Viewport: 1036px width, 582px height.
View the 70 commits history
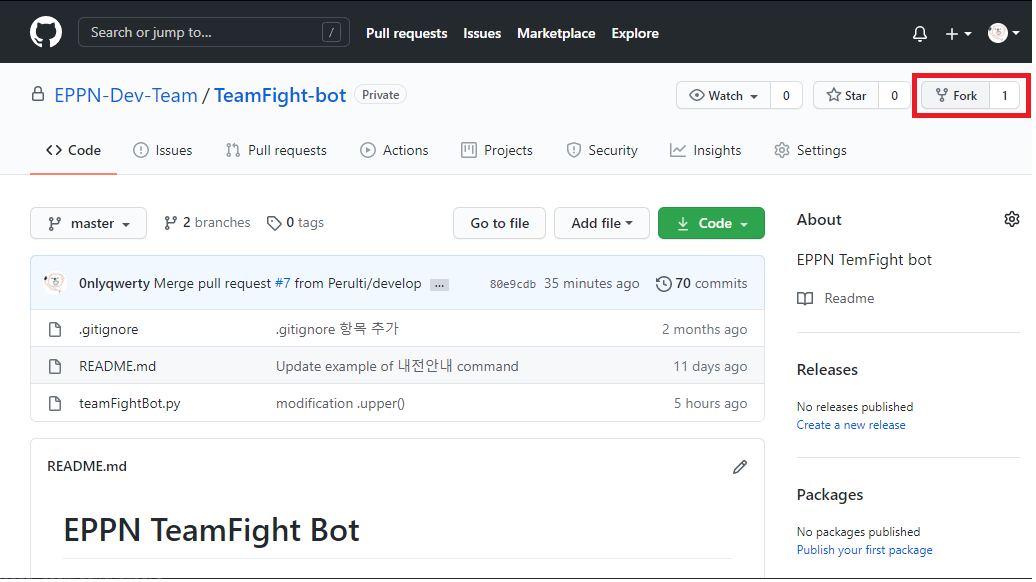click(x=701, y=283)
